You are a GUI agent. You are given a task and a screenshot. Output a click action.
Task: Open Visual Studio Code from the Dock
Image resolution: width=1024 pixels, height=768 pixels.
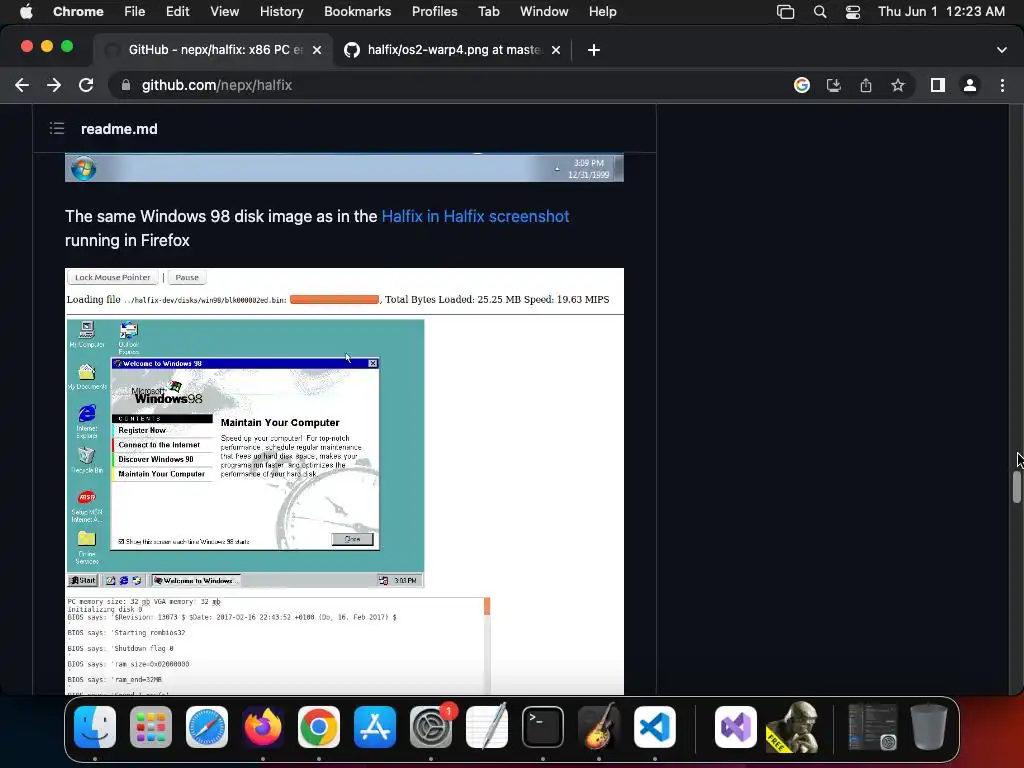click(655, 727)
